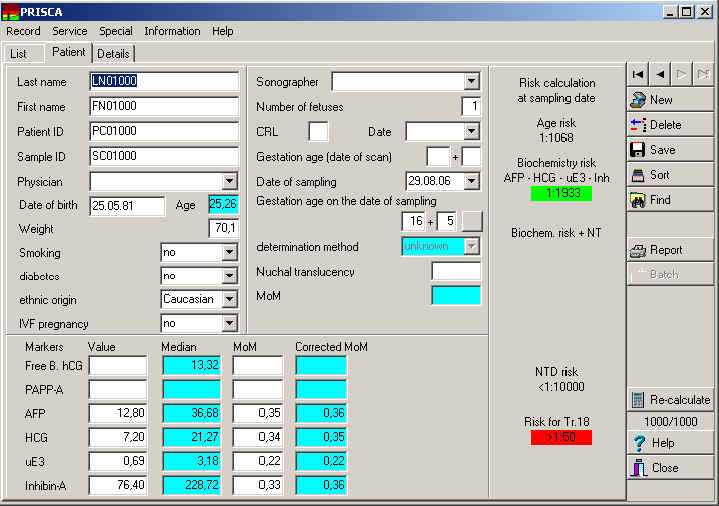Open Find with the binoculars button

670,200
